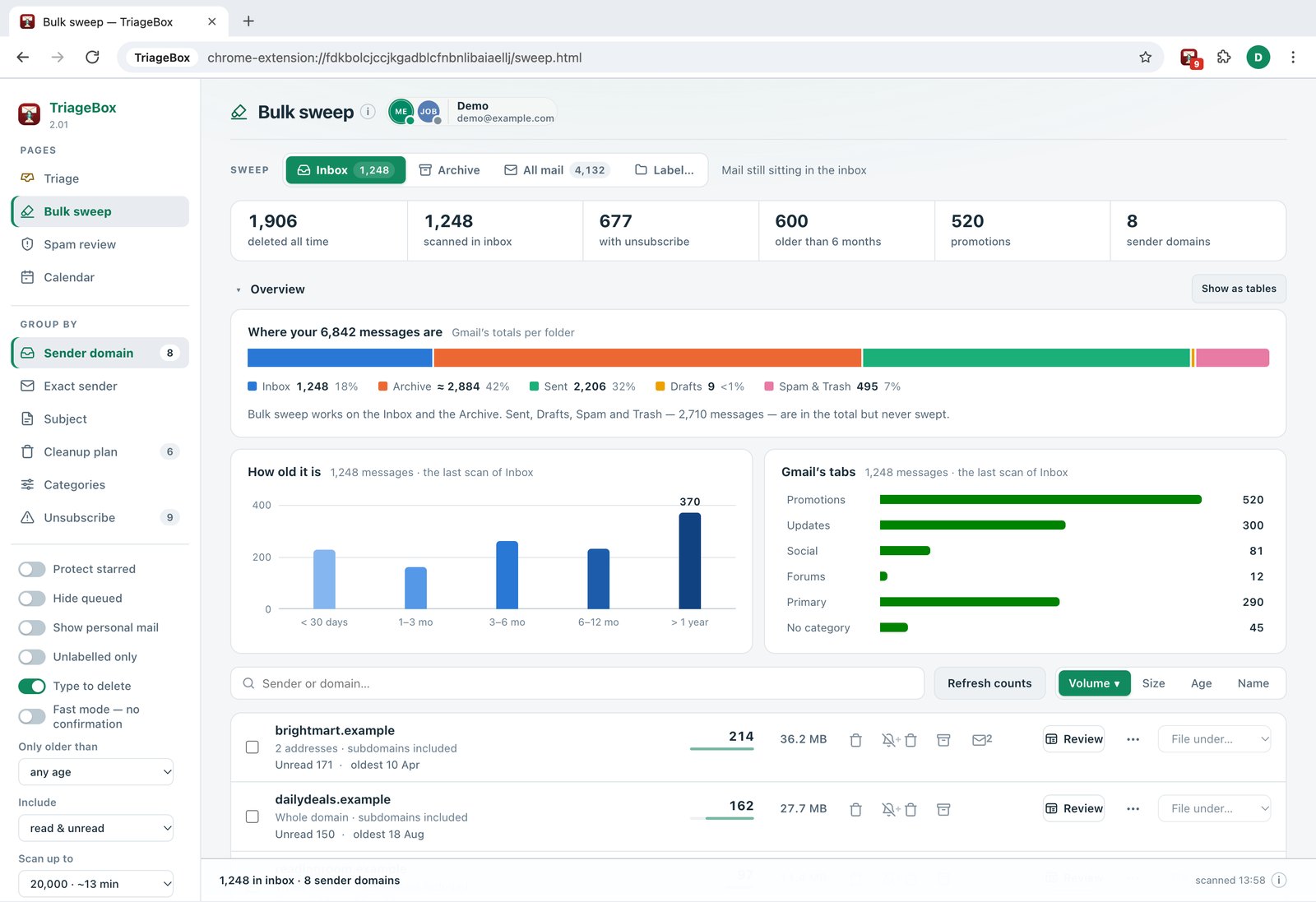Image resolution: width=1316 pixels, height=902 pixels.
Task: Open the Scan up to 20,000 dropdown
Action: [x=96, y=884]
